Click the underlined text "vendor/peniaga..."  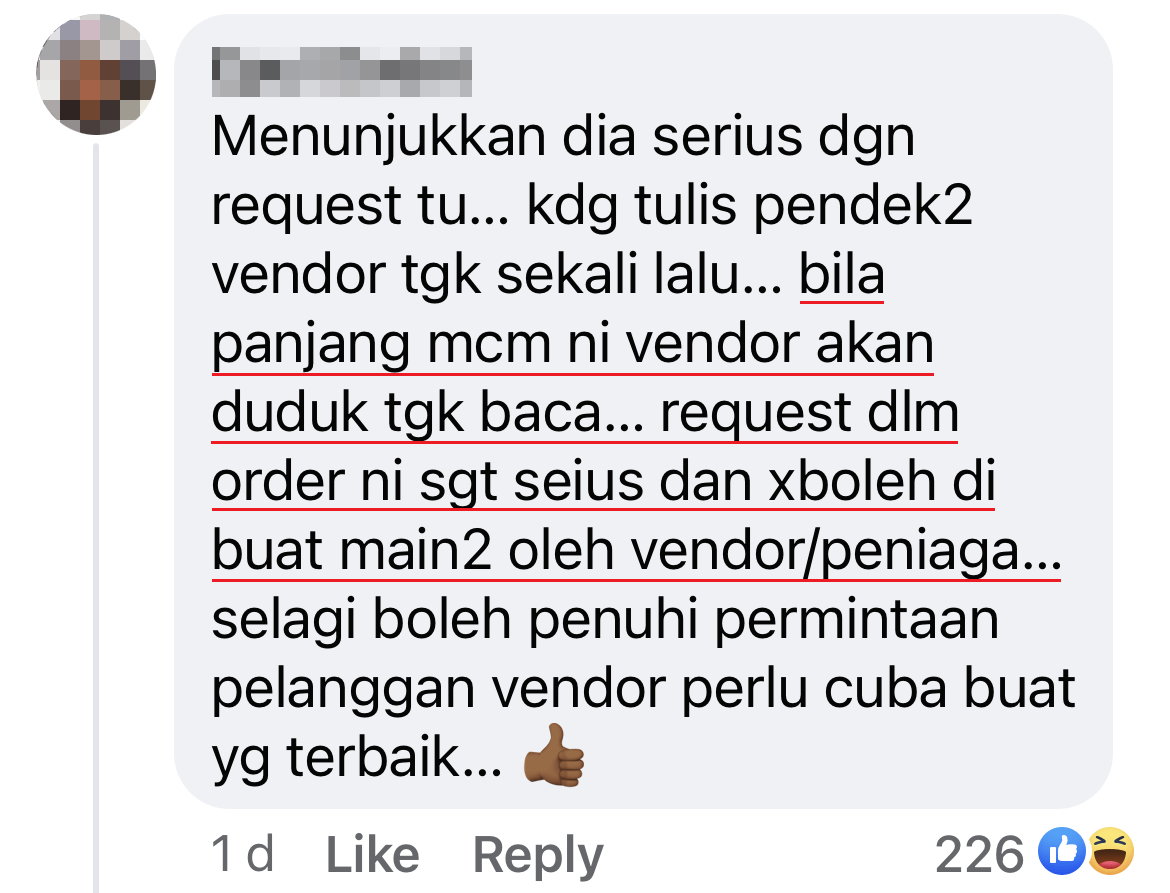846,552
